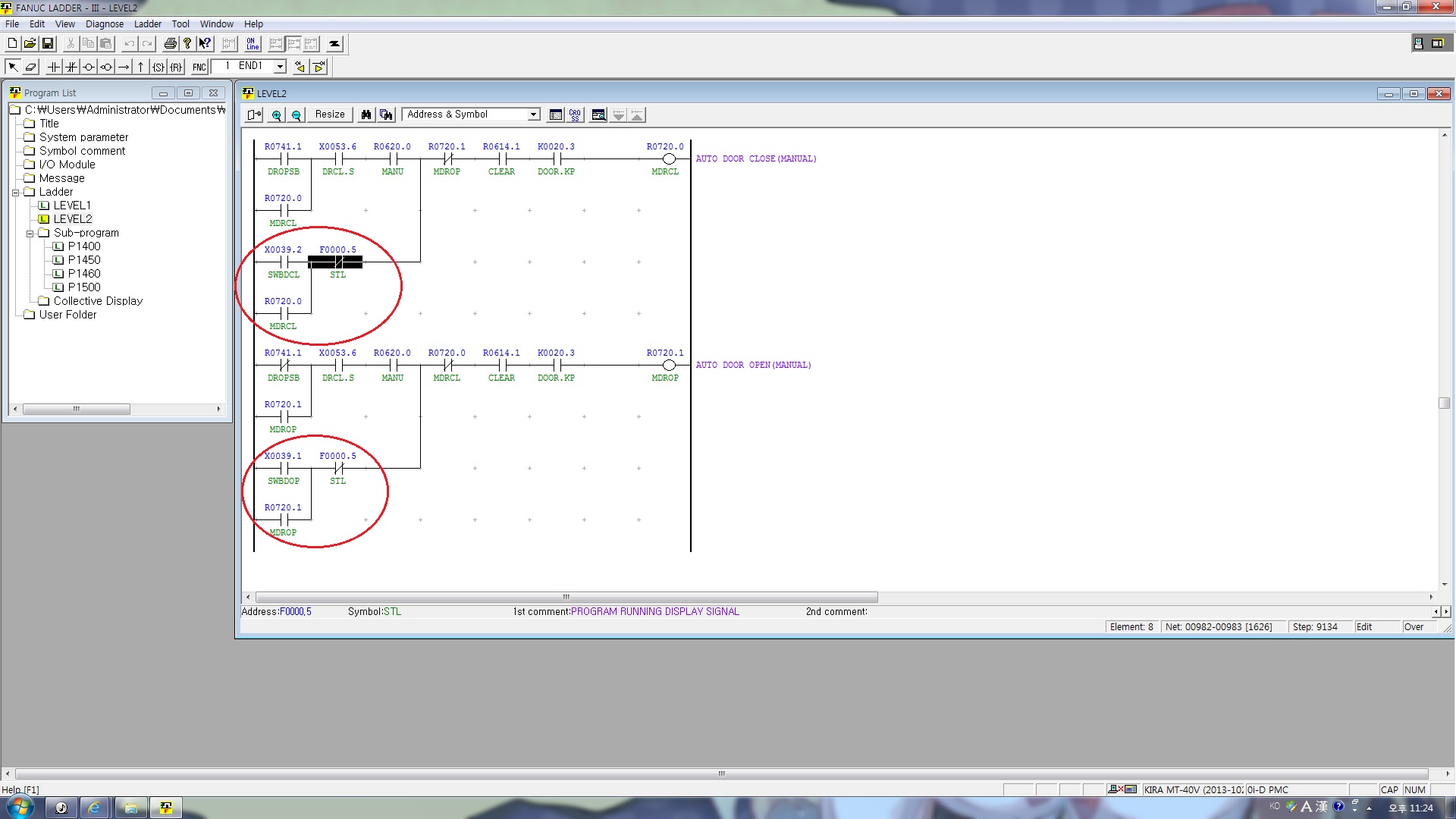1456x819 pixels.
Task: Click the Resize button
Action: point(330,115)
